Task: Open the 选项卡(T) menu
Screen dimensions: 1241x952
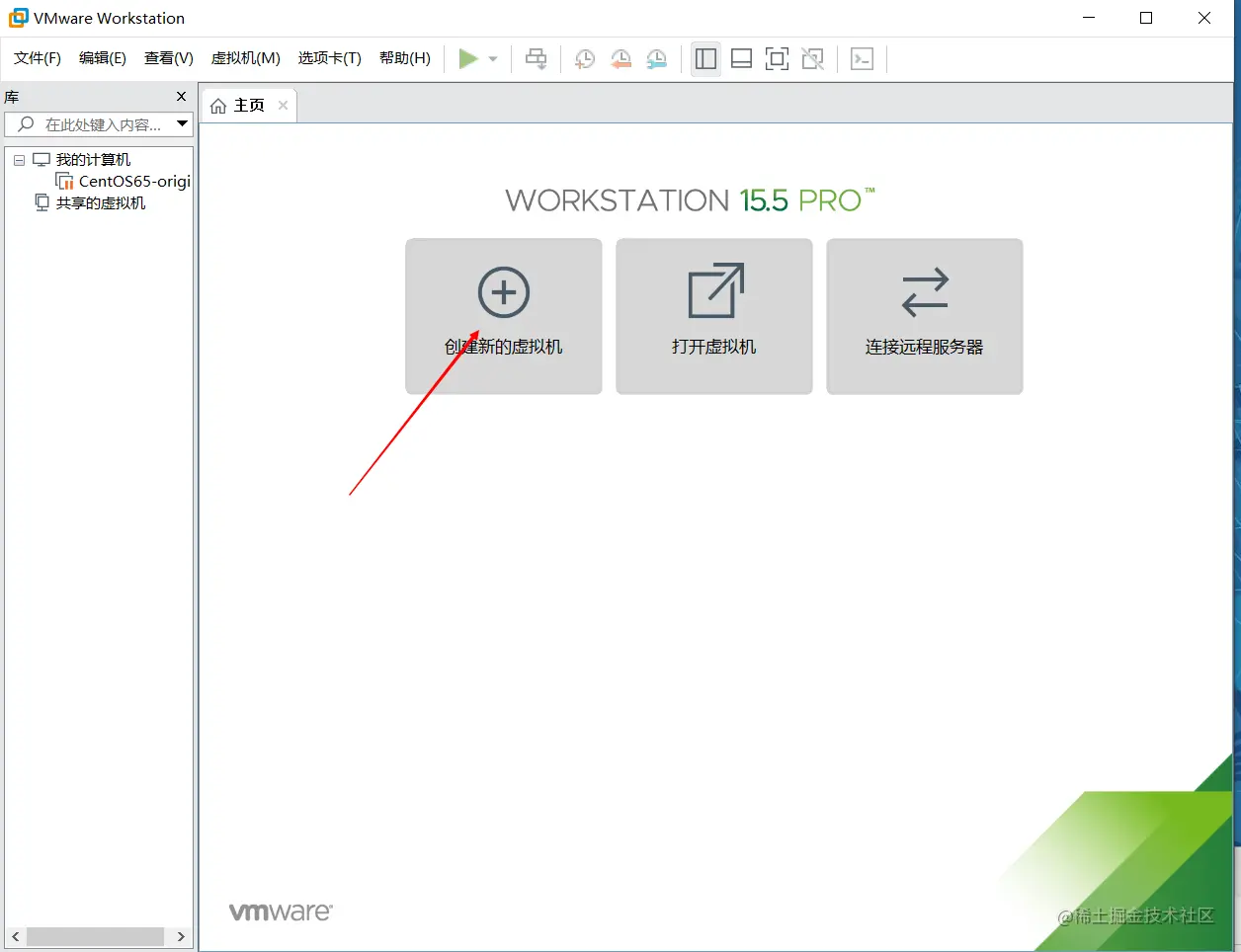Action: (330, 58)
